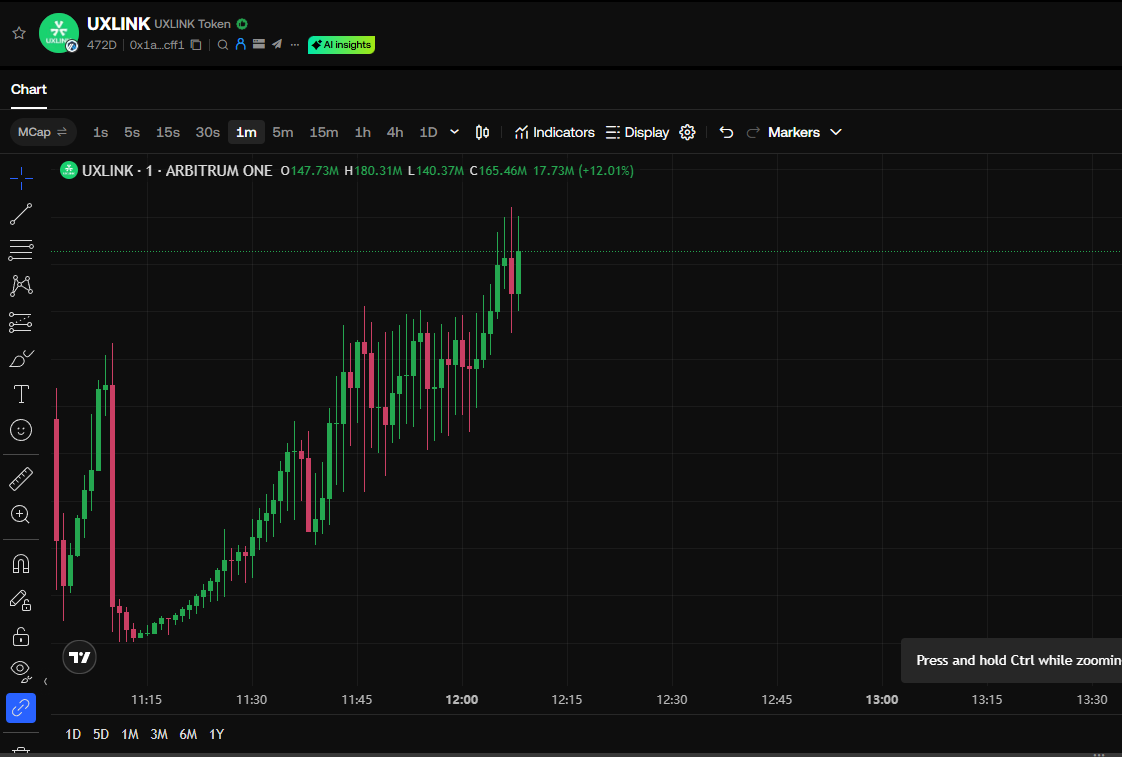Select the XABCD pattern tool
Image resolution: width=1122 pixels, height=757 pixels.
point(21,286)
